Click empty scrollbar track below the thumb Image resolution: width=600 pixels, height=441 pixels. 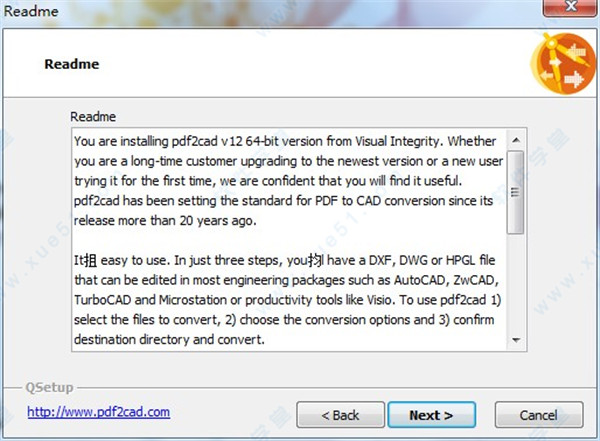point(516,282)
